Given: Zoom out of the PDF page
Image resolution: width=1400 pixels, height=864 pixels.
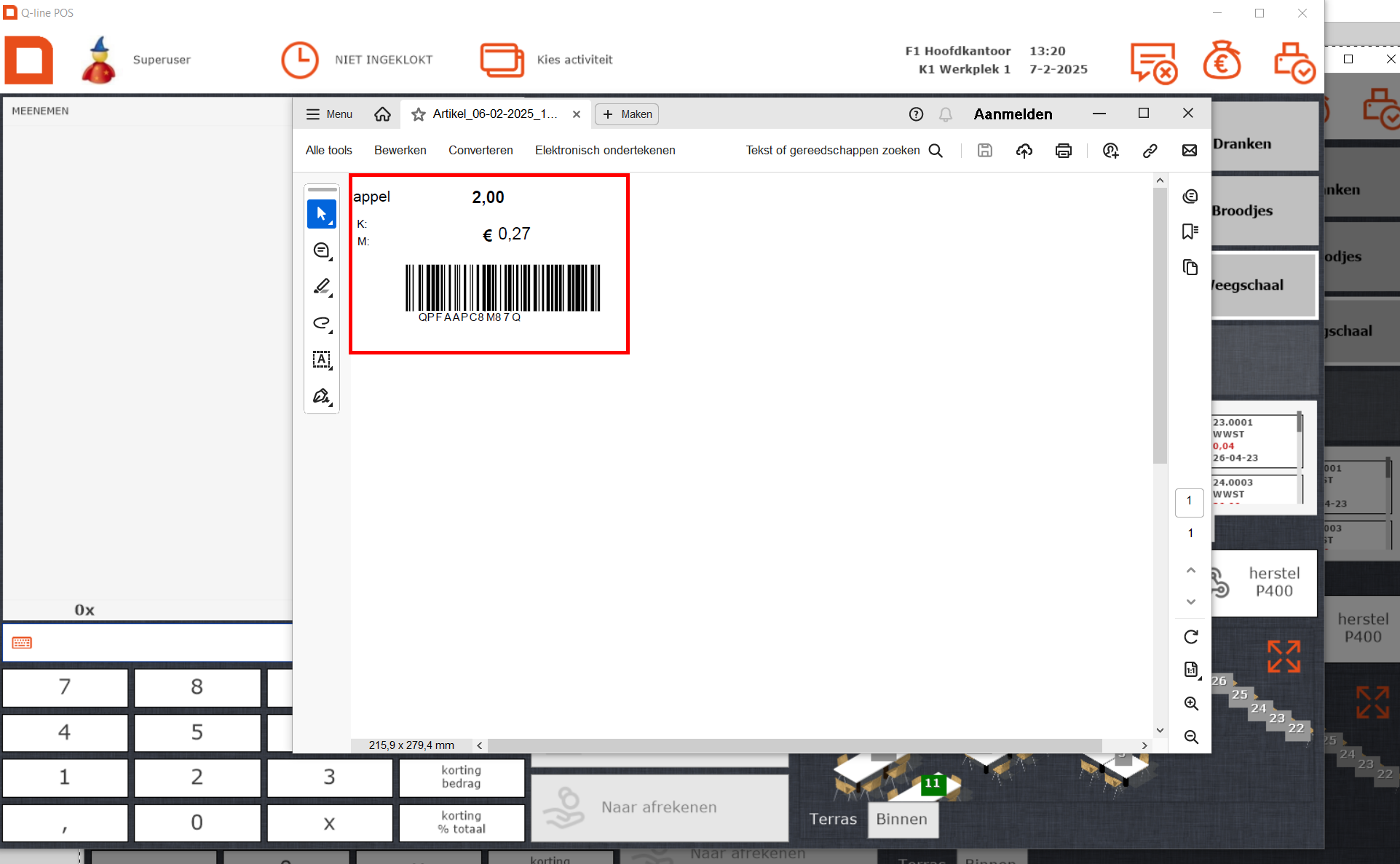Looking at the screenshot, I should 1191,737.
